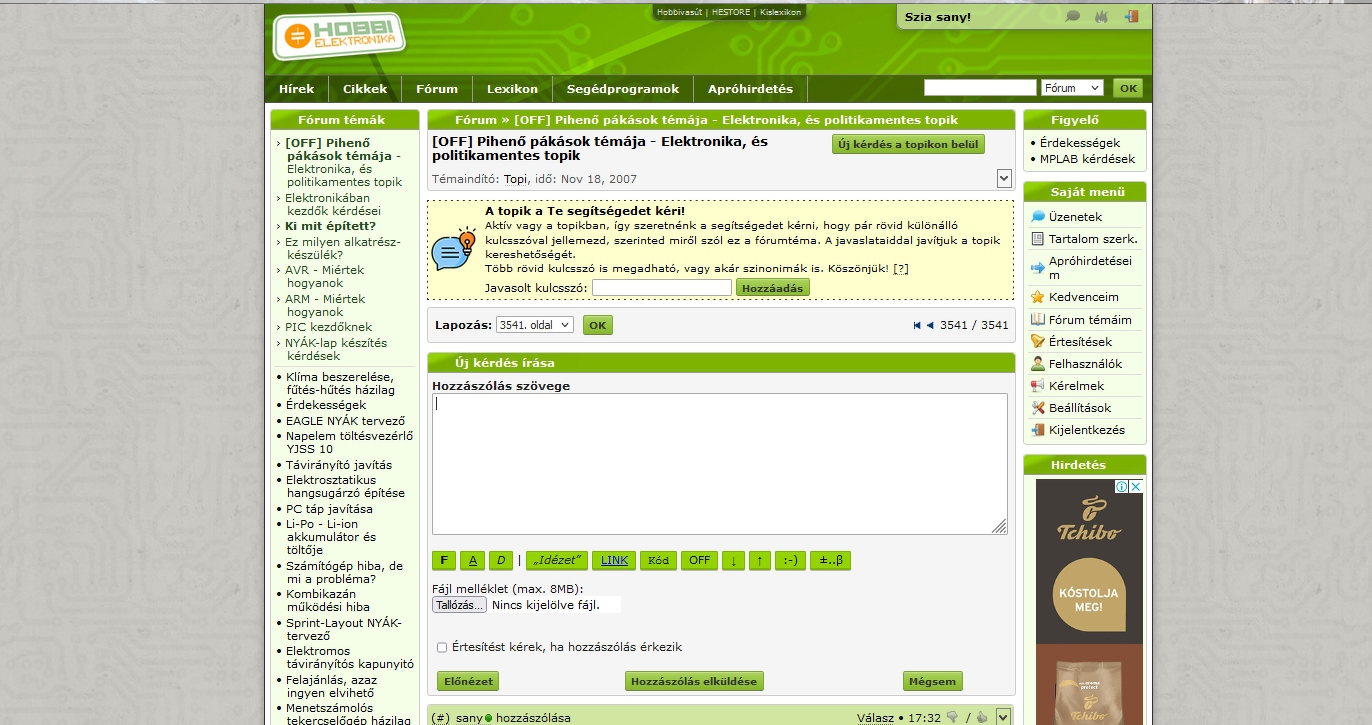Click the Új kérdés a topikon belül button
Viewport: 1372px width, 725px height.
point(908,144)
